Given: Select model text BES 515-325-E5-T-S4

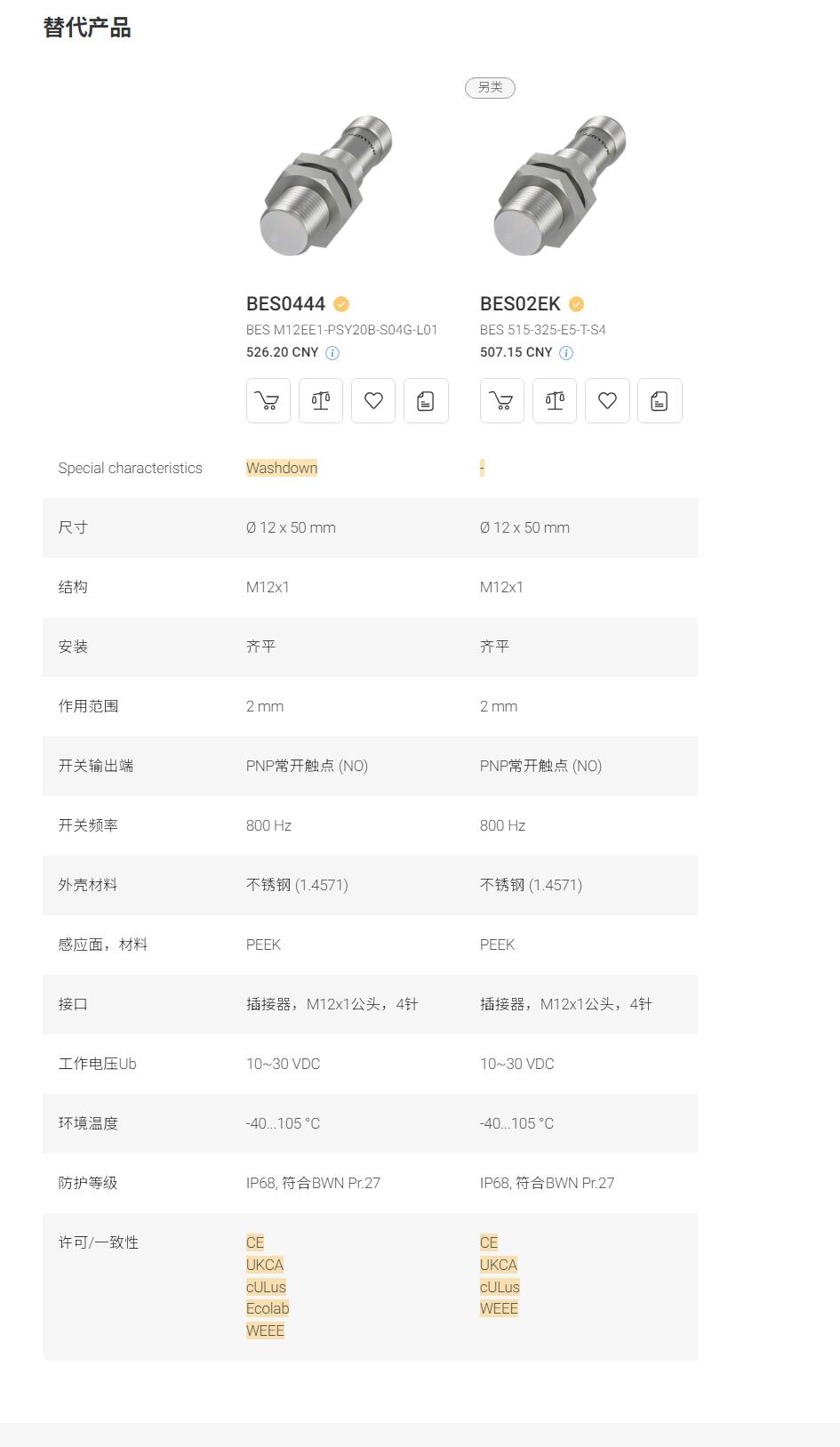Looking at the screenshot, I should pos(543,330).
